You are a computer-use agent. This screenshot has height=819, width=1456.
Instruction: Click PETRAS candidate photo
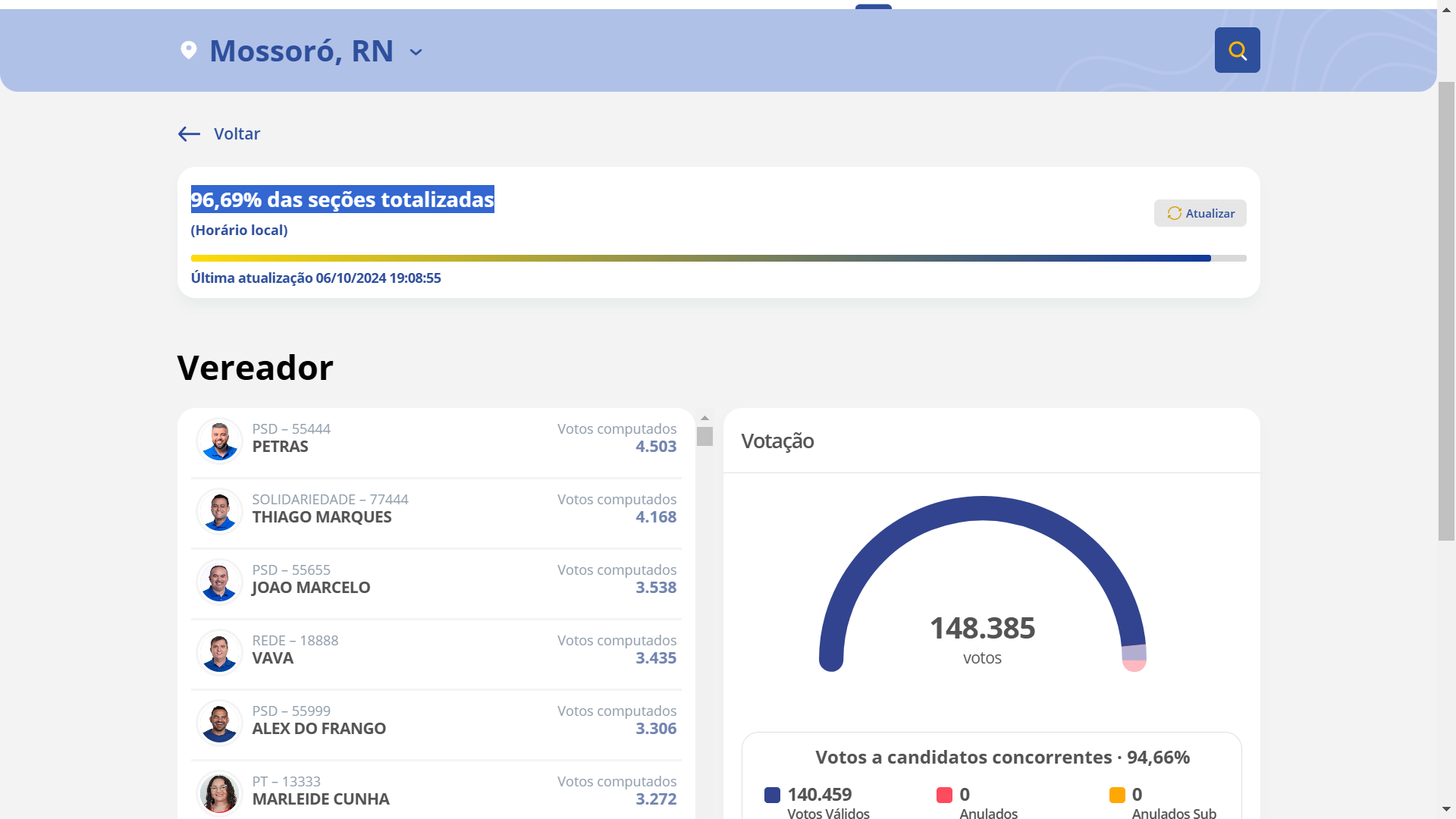click(x=219, y=441)
